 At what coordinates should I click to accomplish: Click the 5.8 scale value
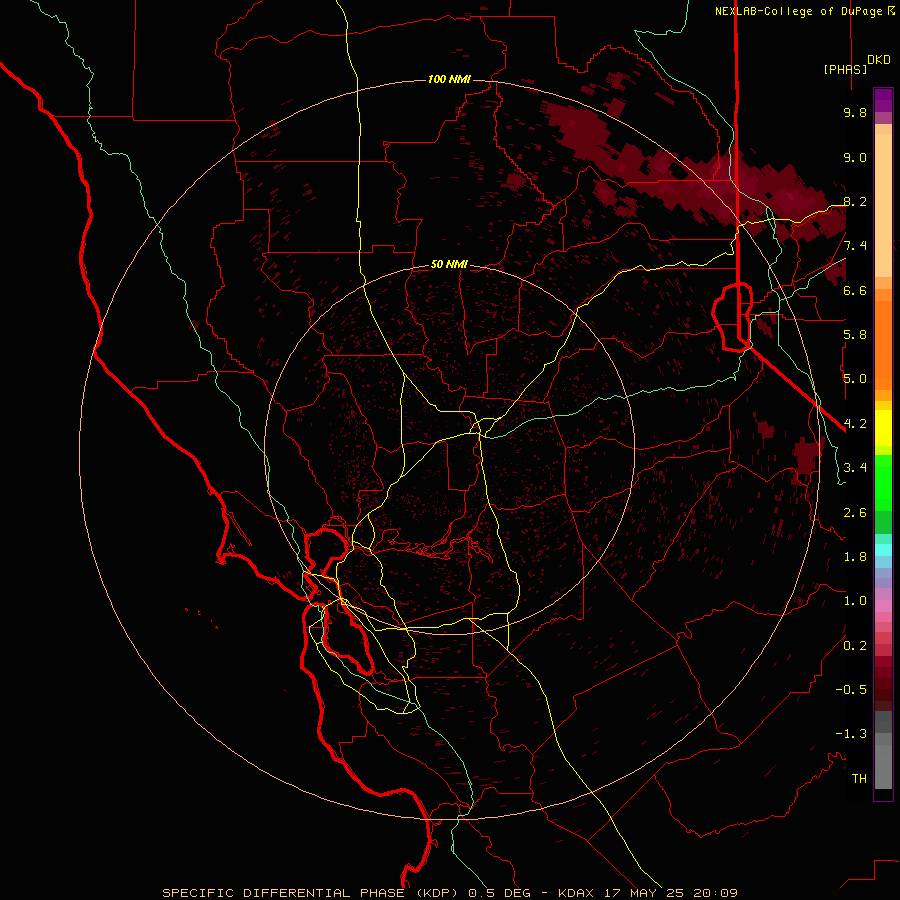[x=855, y=335]
